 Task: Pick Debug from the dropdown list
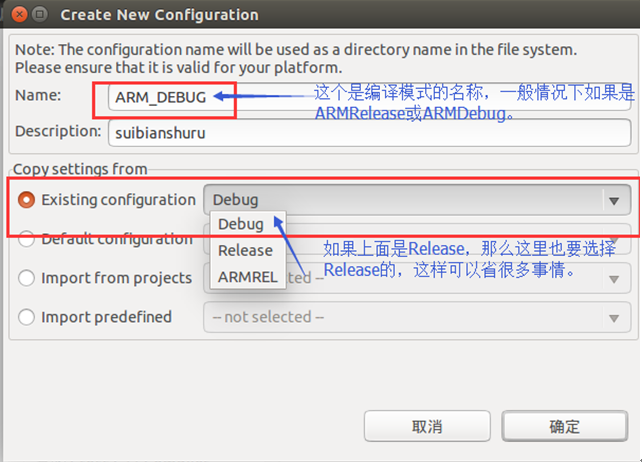point(241,224)
